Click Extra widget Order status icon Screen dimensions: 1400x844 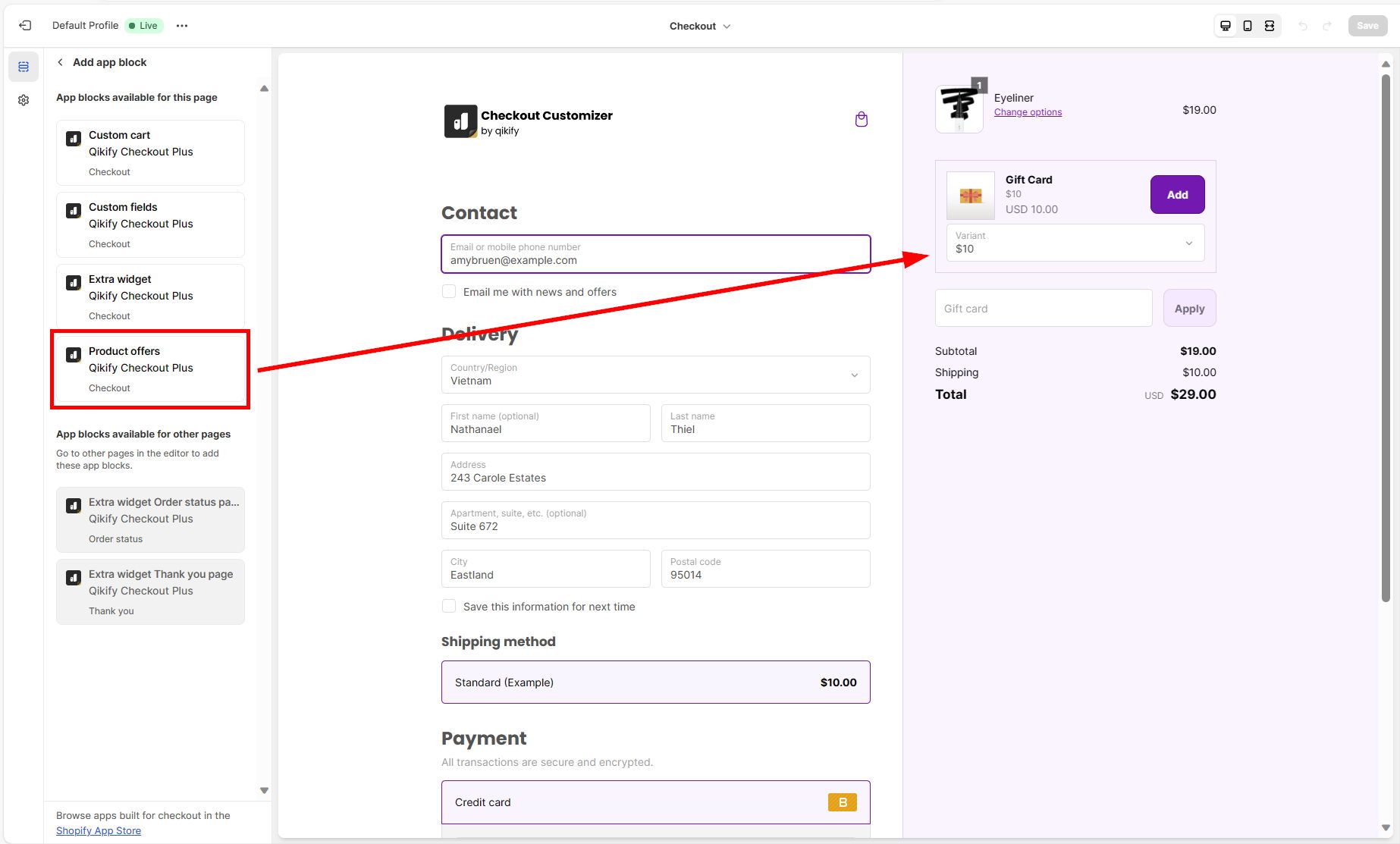pyautogui.click(x=74, y=506)
